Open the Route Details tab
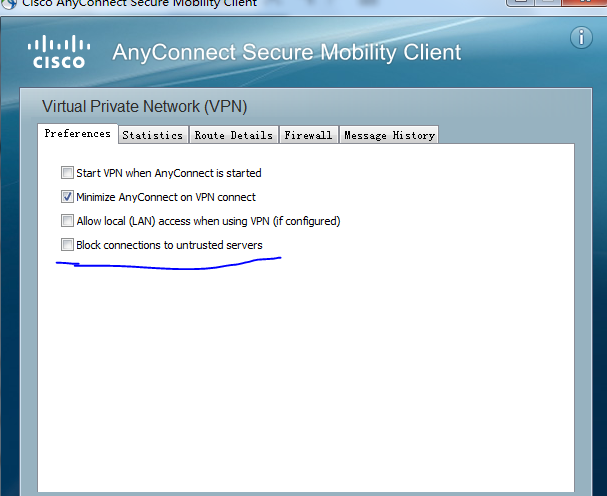This screenshot has height=496, width=607. pos(233,135)
